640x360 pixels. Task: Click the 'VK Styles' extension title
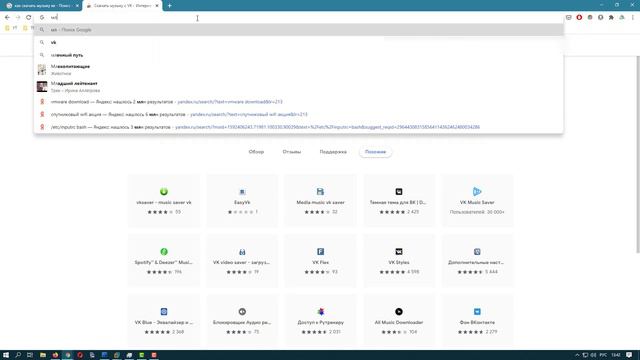(399, 262)
